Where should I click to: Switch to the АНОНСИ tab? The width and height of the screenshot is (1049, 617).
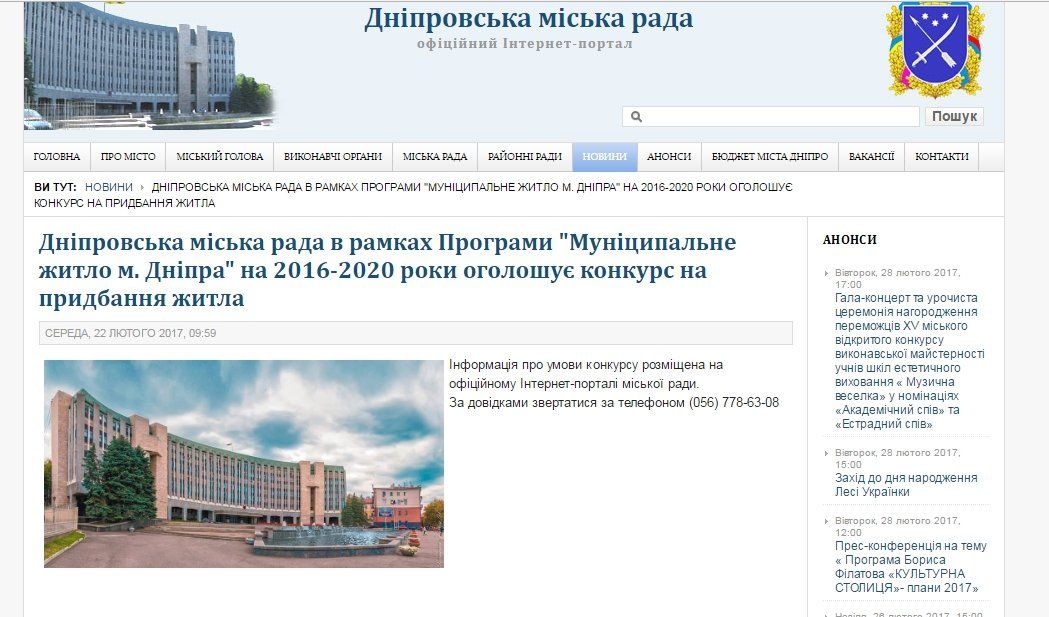(x=668, y=156)
